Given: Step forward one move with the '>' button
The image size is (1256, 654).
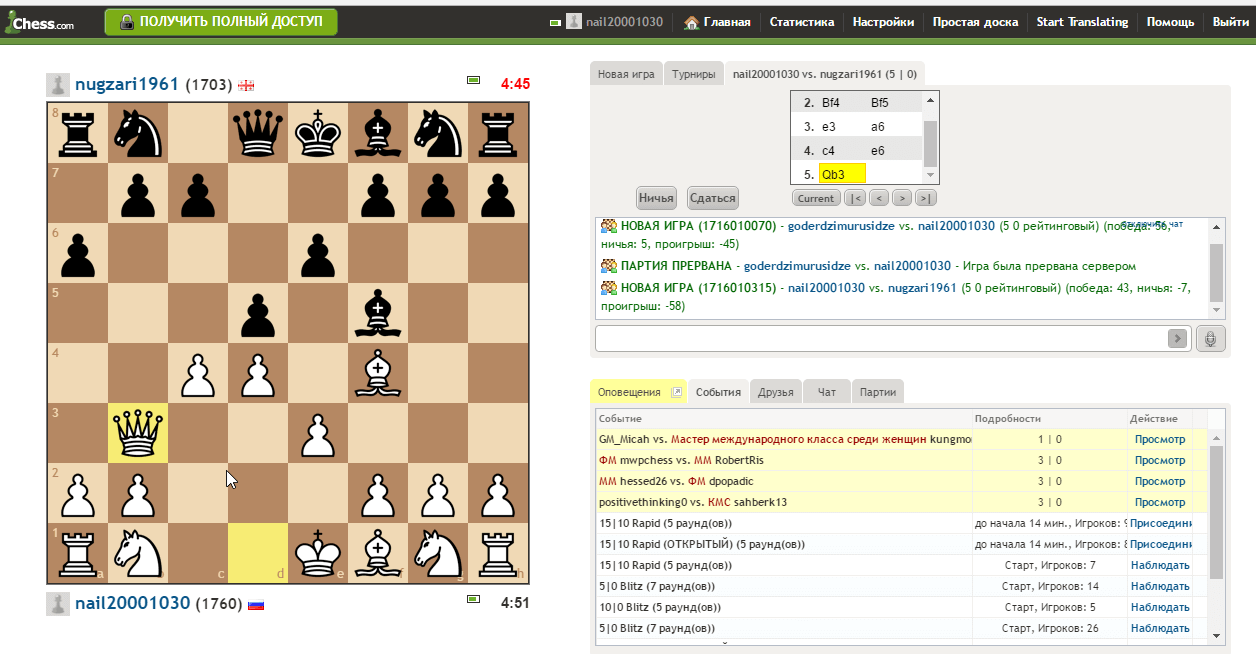Looking at the screenshot, I should [x=901, y=198].
